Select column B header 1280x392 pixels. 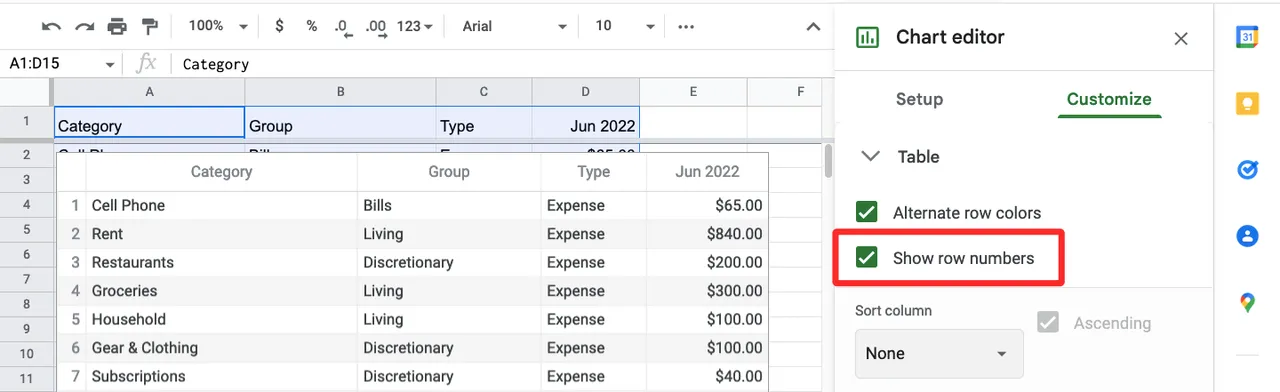click(340, 92)
